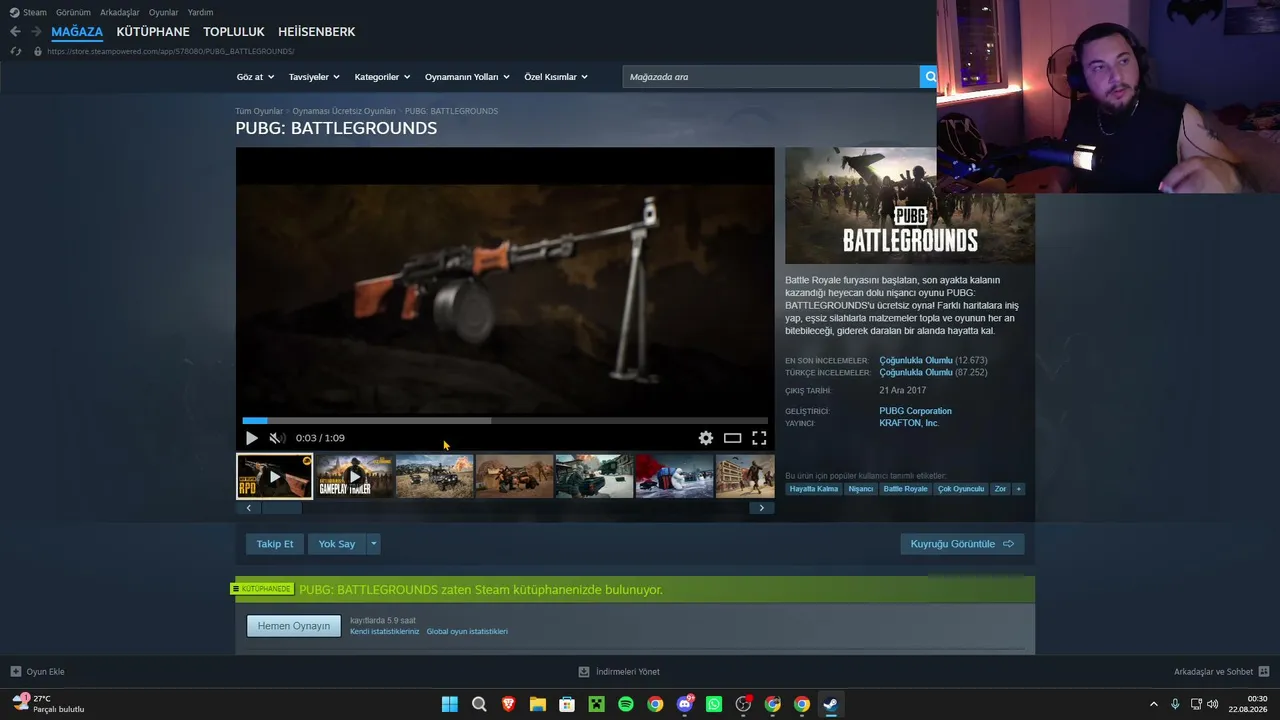Select the Gameplay Trailer thumbnail
Image resolution: width=1280 pixels, height=720 pixels.
(354, 476)
